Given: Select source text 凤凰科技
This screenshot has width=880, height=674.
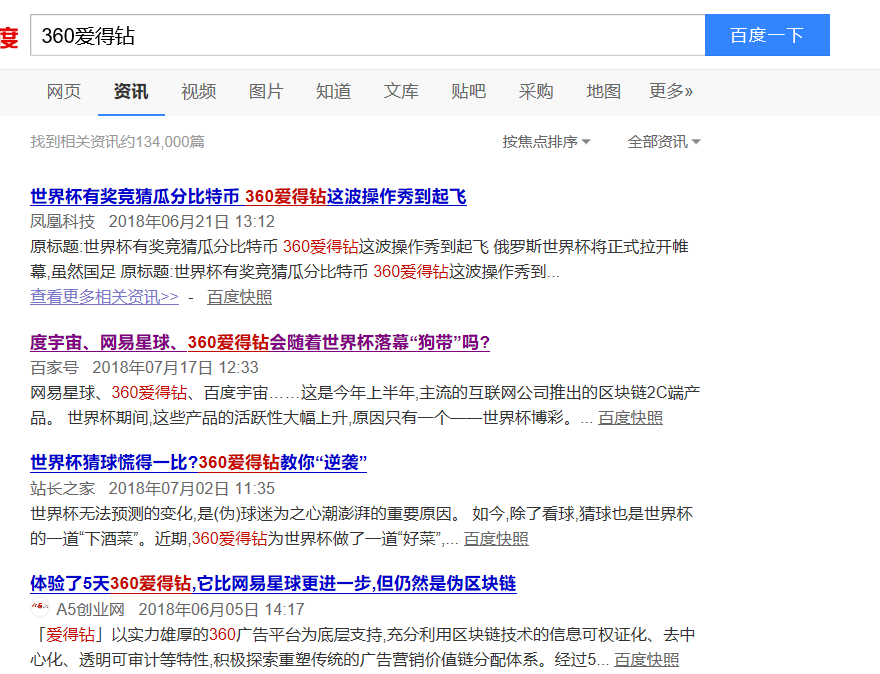Looking at the screenshot, I should click(63, 222).
